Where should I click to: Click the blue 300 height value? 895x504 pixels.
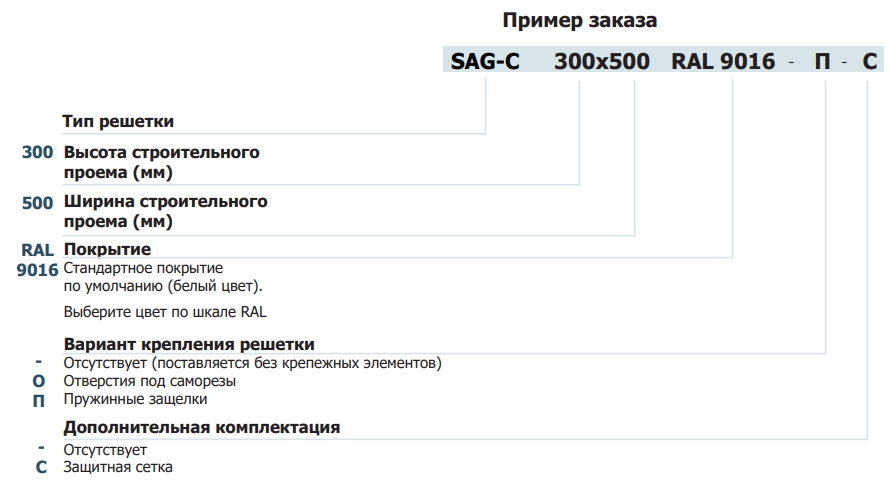37,152
